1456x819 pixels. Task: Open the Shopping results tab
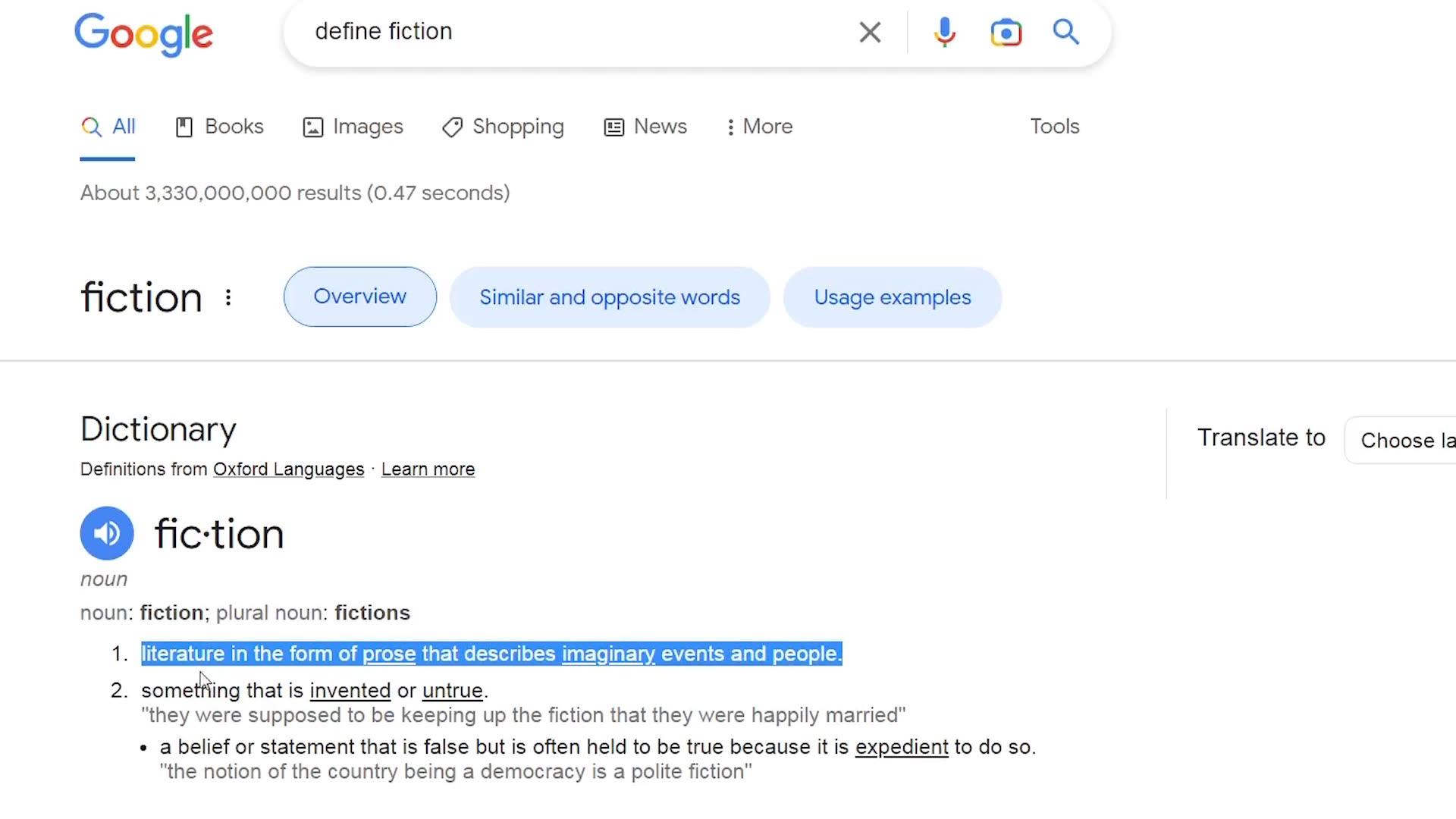point(504,127)
